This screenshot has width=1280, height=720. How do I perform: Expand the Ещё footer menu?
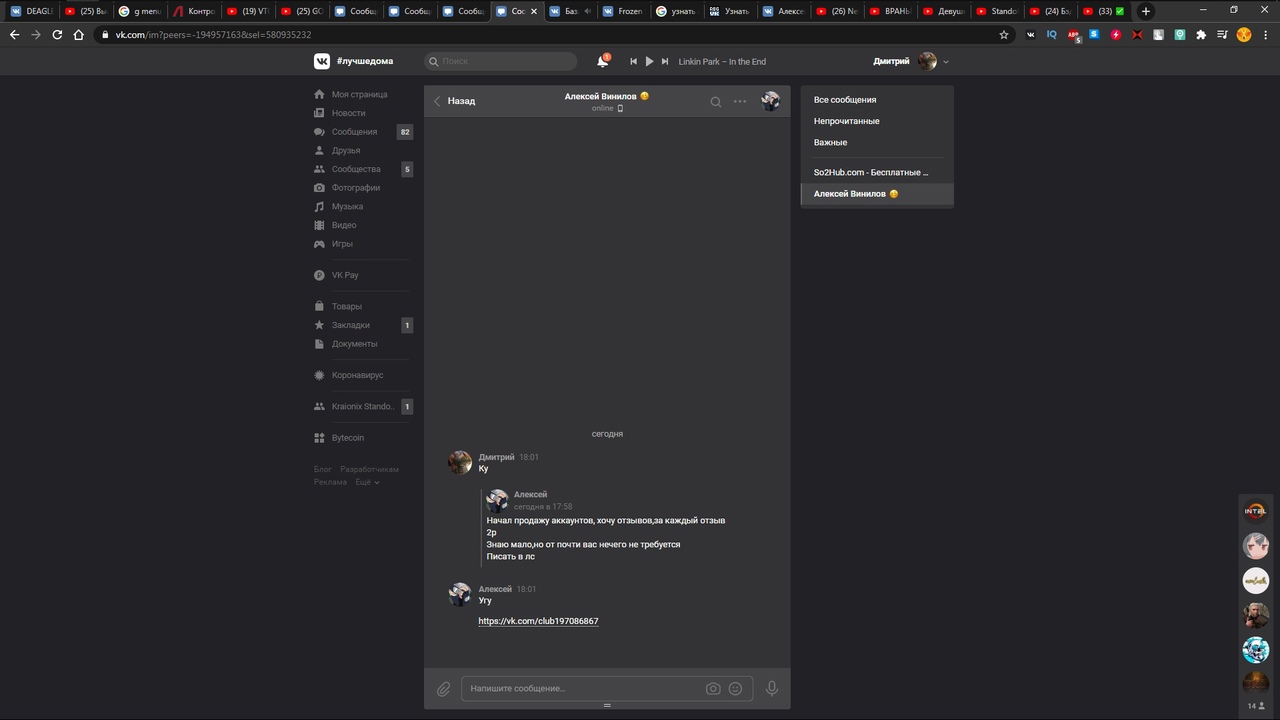(367, 482)
